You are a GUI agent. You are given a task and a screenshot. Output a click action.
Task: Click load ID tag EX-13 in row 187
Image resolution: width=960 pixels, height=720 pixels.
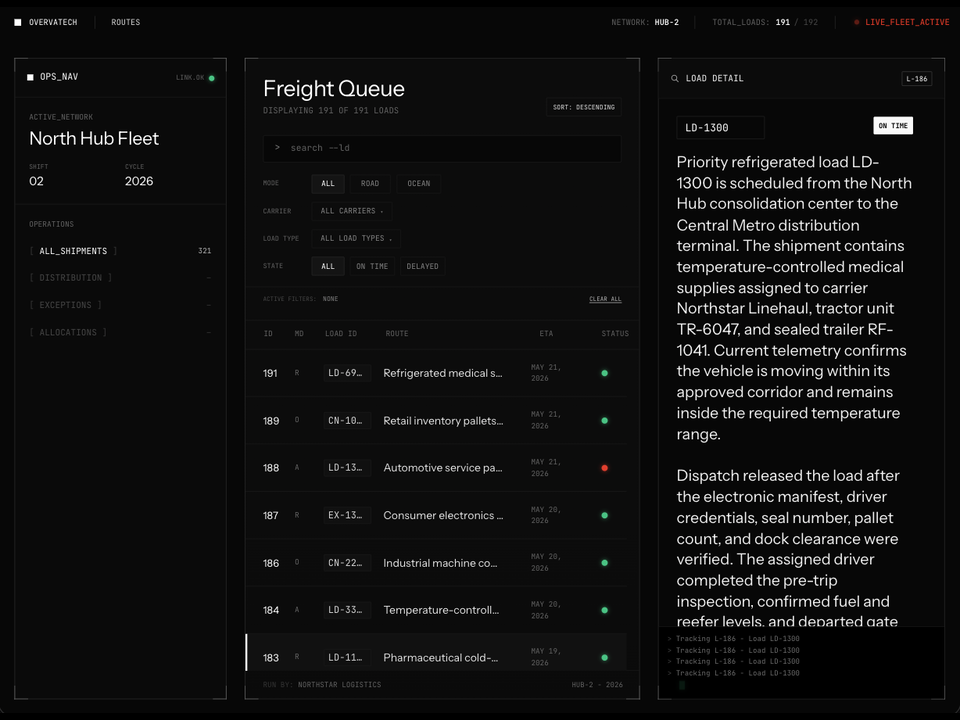pyautogui.click(x=347, y=516)
